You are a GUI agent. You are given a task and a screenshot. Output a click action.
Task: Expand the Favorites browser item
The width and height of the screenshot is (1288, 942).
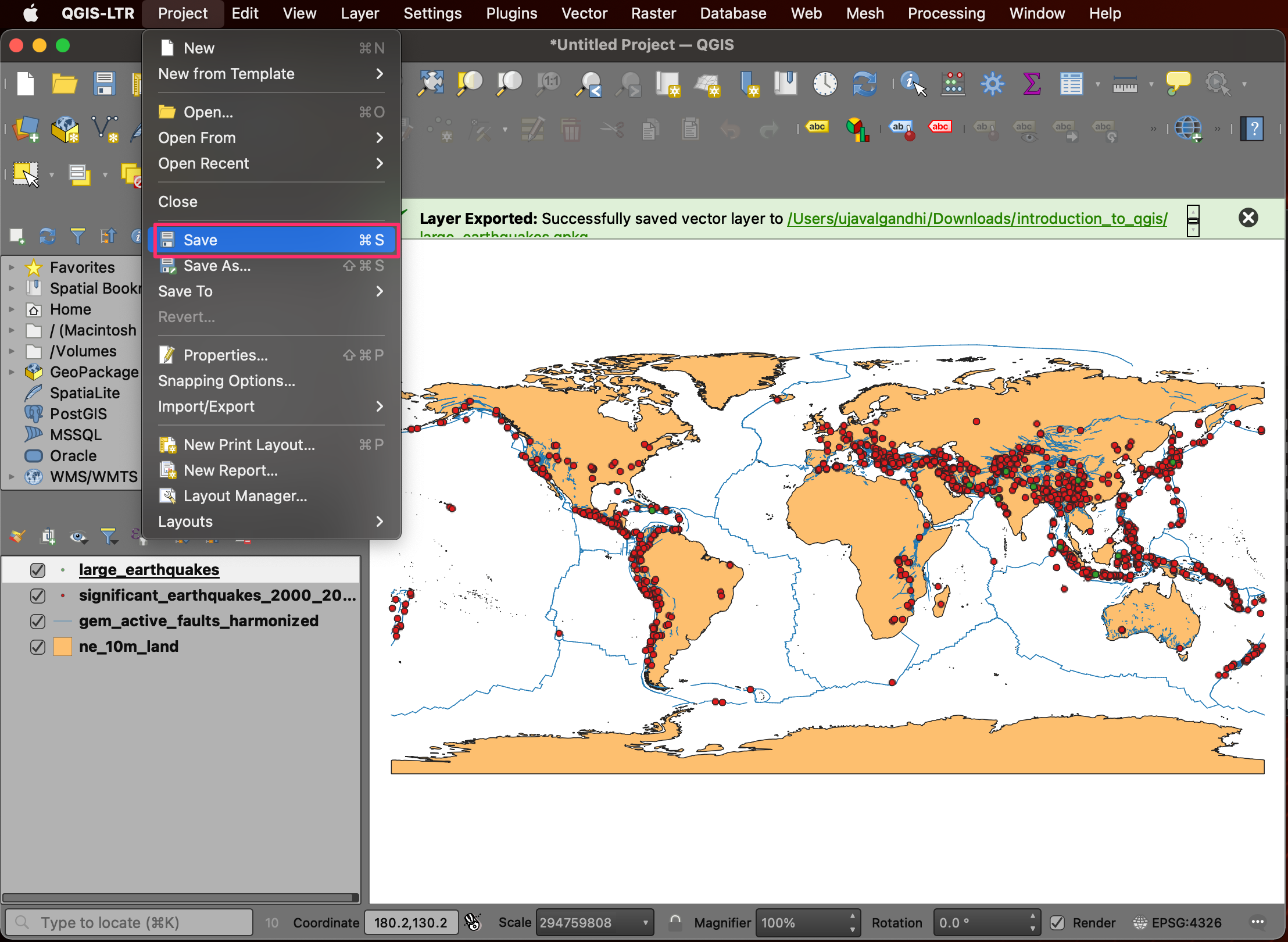tap(11, 267)
